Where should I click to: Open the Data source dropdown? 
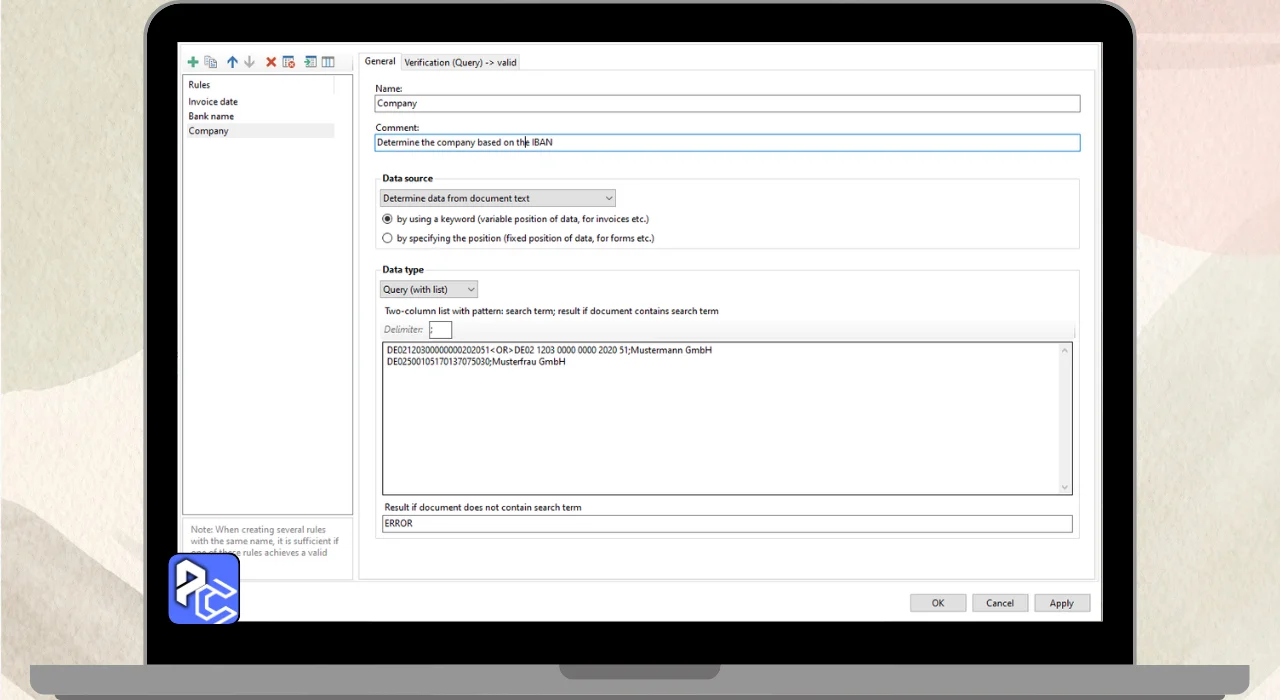tap(497, 198)
